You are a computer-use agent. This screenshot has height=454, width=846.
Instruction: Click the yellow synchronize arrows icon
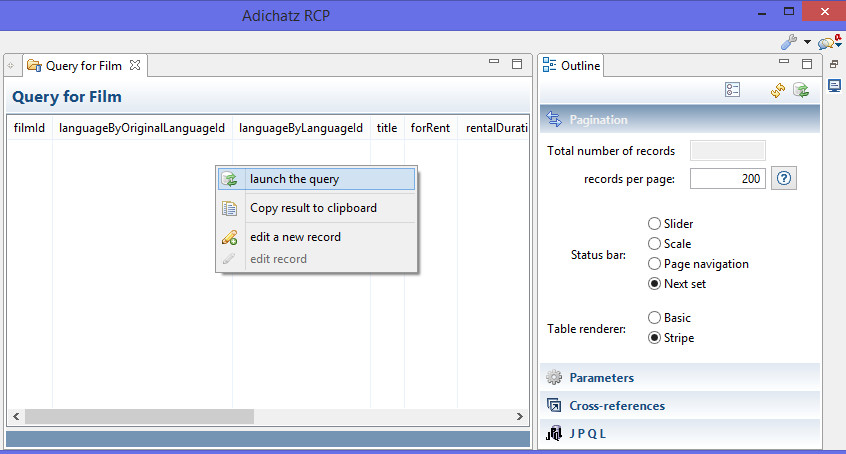point(778,90)
